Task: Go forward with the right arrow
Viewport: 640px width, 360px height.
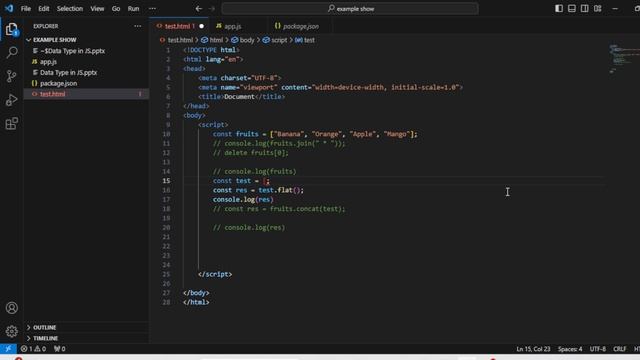Action: coord(212,9)
